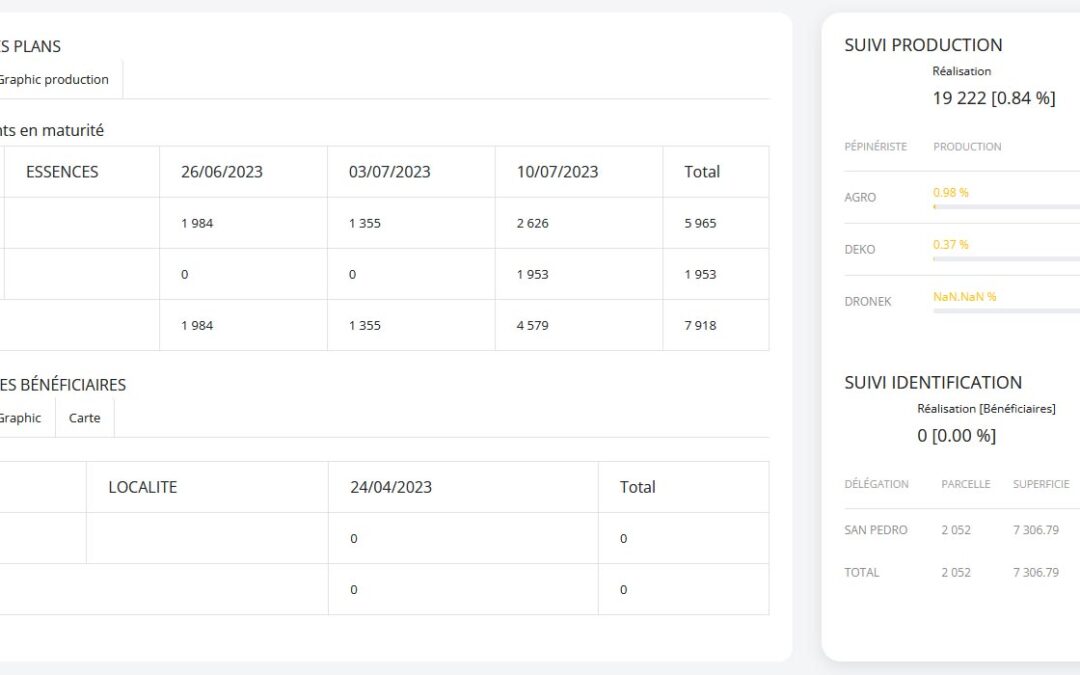The image size is (1080, 675).
Task: Click the 26/06/2023 column header
Action: click(x=222, y=172)
